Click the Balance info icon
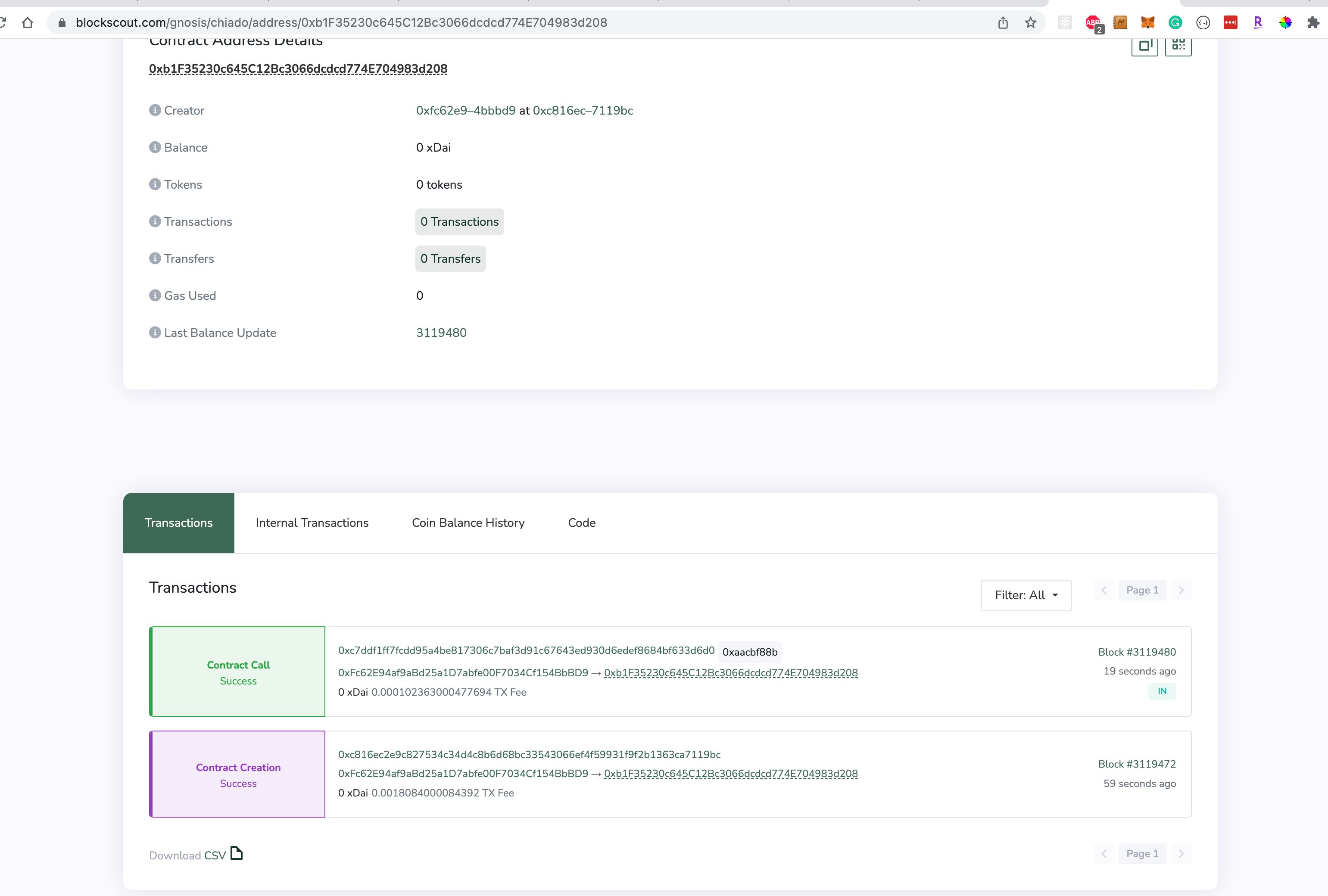The image size is (1328, 896). click(155, 147)
